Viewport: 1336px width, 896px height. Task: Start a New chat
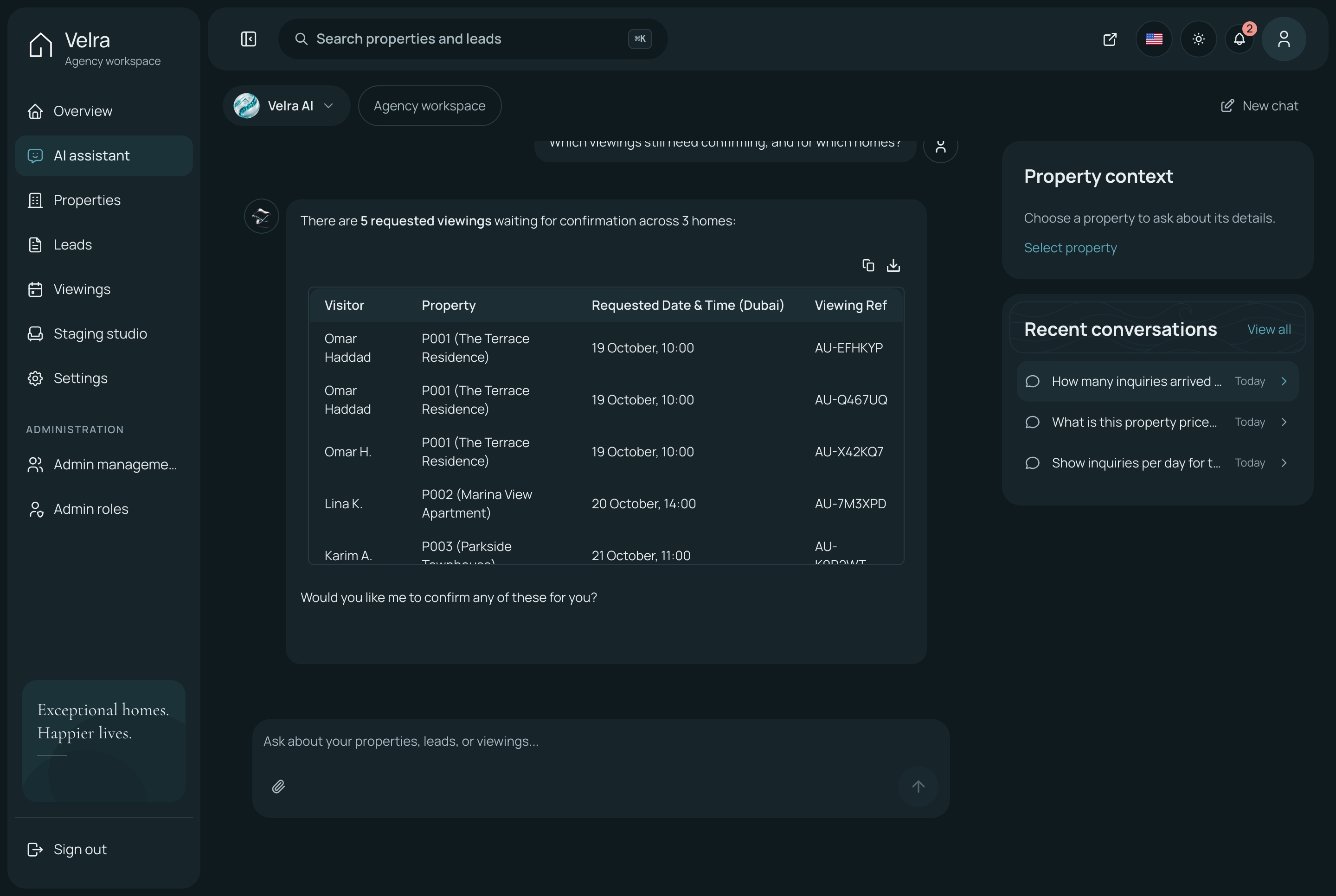pyautogui.click(x=1259, y=106)
